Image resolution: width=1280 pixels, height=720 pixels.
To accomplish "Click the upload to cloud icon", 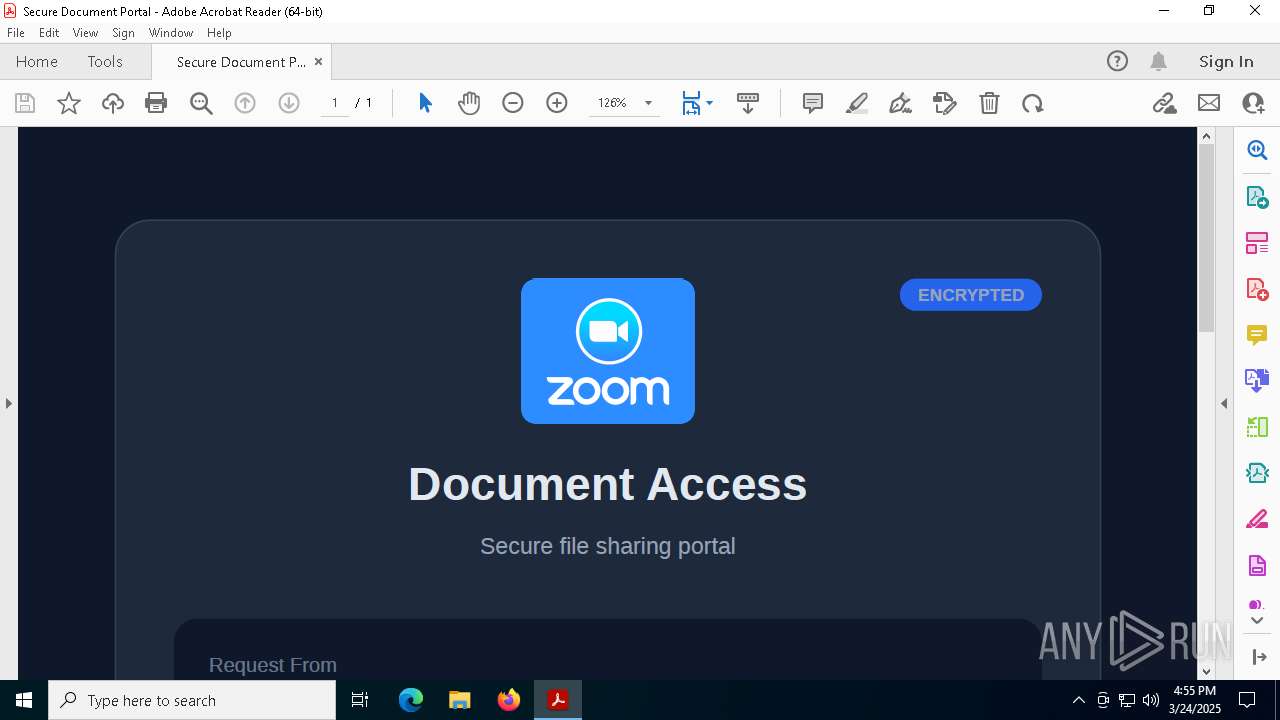I will pyautogui.click(x=113, y=103).
